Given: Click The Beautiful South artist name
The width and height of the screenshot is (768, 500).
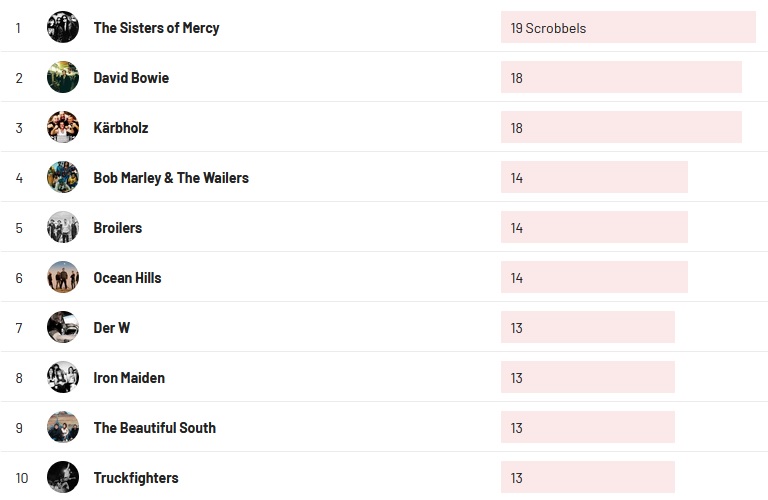Looking at the screenshot, I should click(x=154, y=428).
